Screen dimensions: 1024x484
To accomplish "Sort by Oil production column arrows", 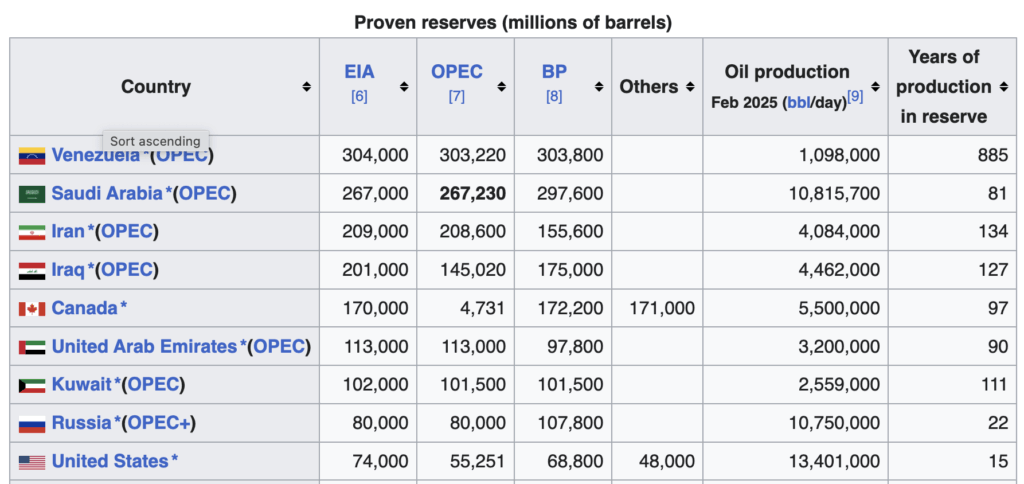I will point(876,87).
